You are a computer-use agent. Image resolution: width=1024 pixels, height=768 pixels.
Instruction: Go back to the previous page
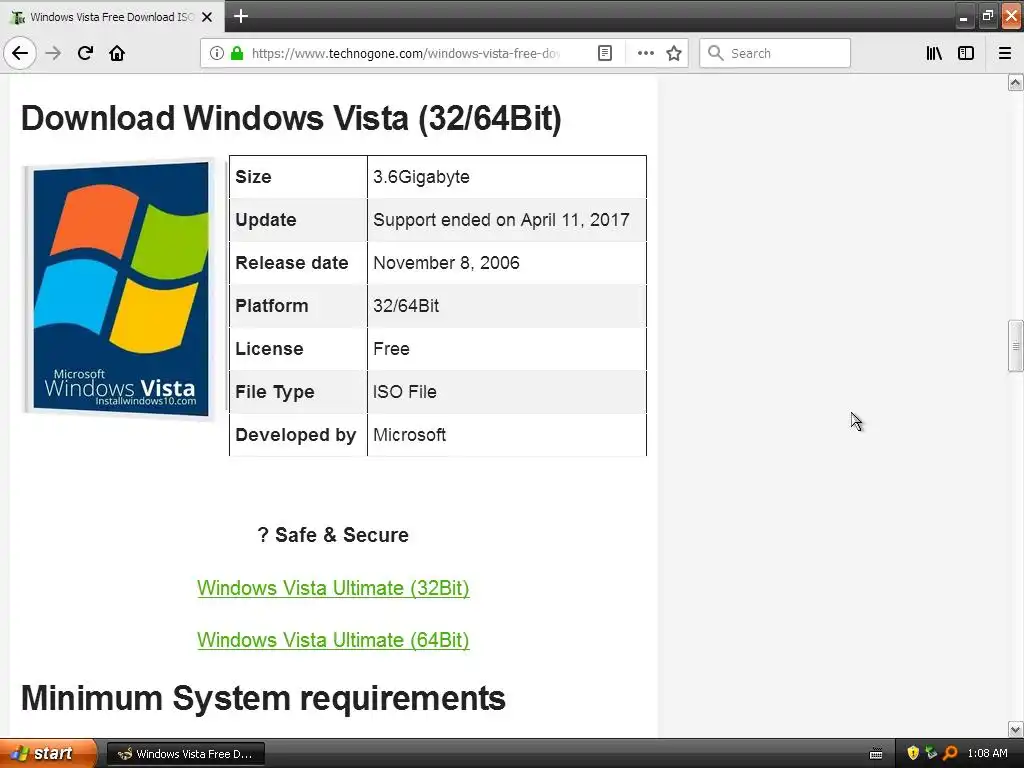coord(20,53)
